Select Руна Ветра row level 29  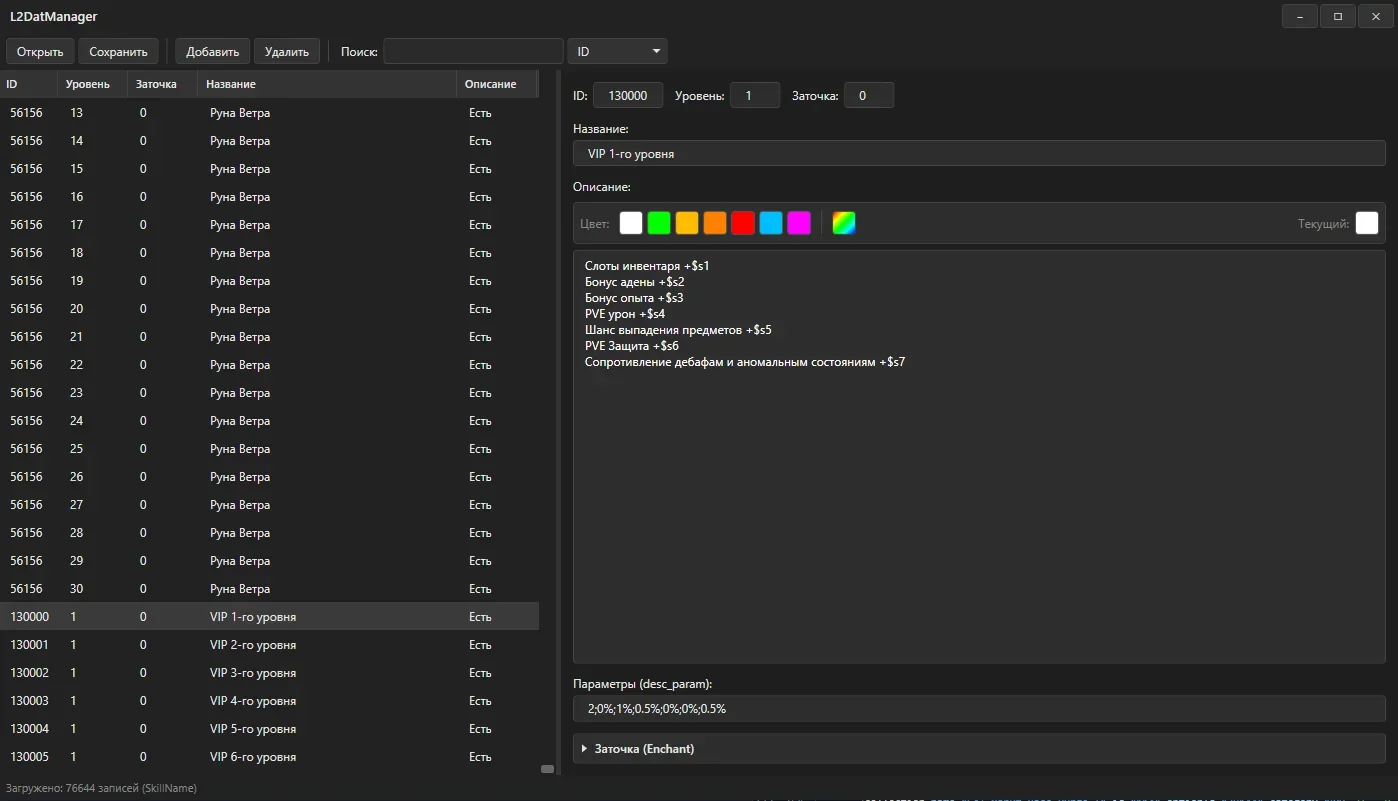coord(269,560)
